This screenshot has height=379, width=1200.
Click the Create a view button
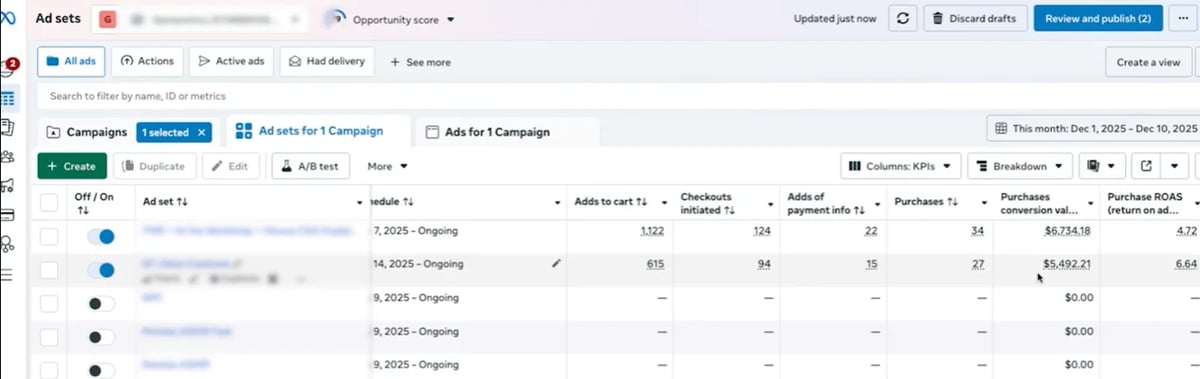[1148, 62]
